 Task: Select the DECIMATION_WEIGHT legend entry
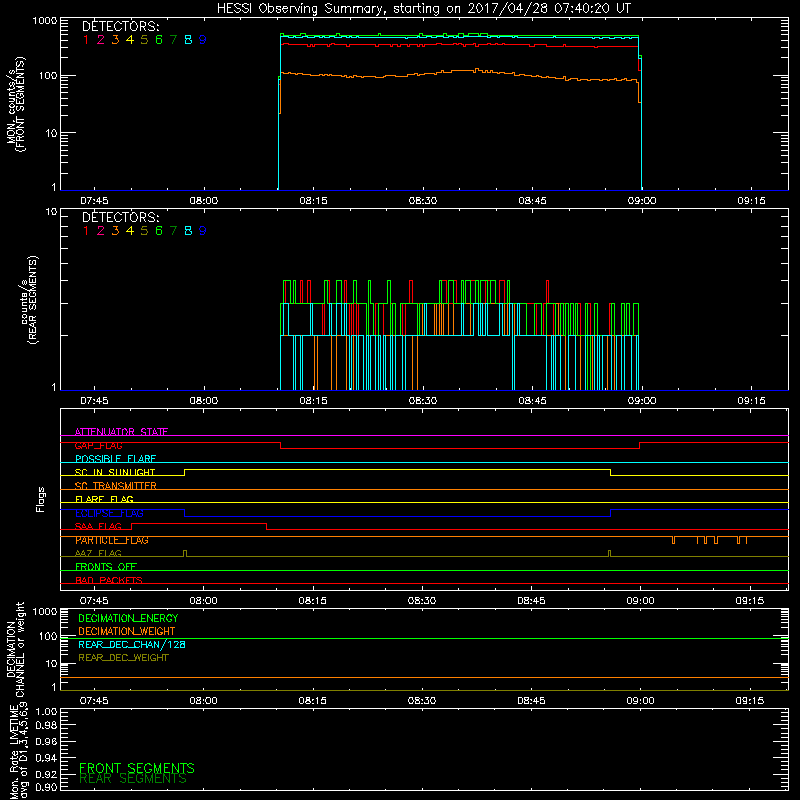pos(127,631)
